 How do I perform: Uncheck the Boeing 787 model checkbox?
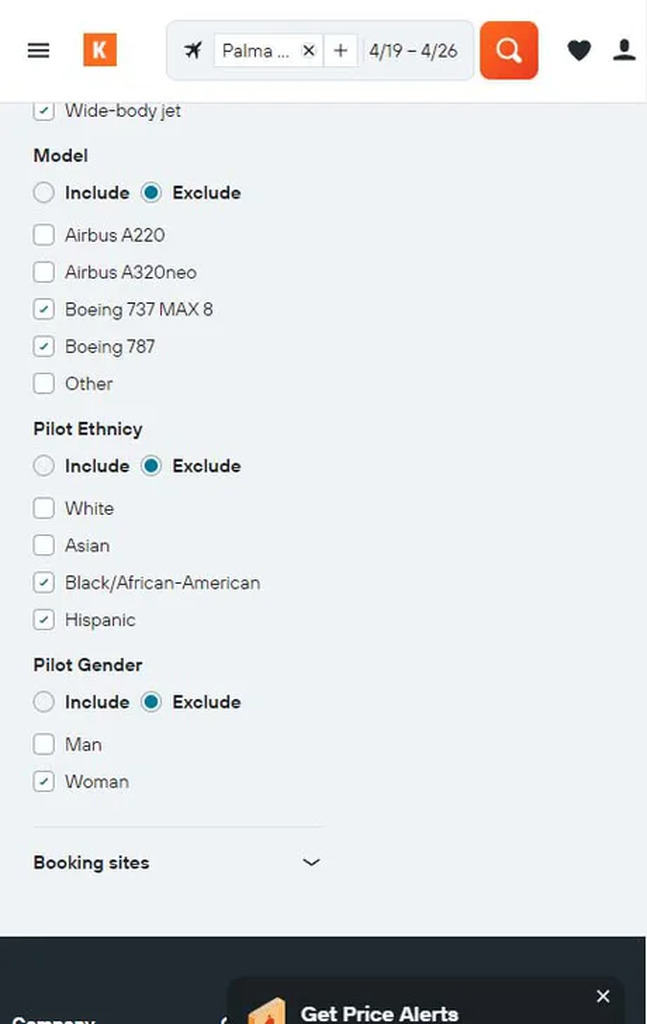coord(44,346)
